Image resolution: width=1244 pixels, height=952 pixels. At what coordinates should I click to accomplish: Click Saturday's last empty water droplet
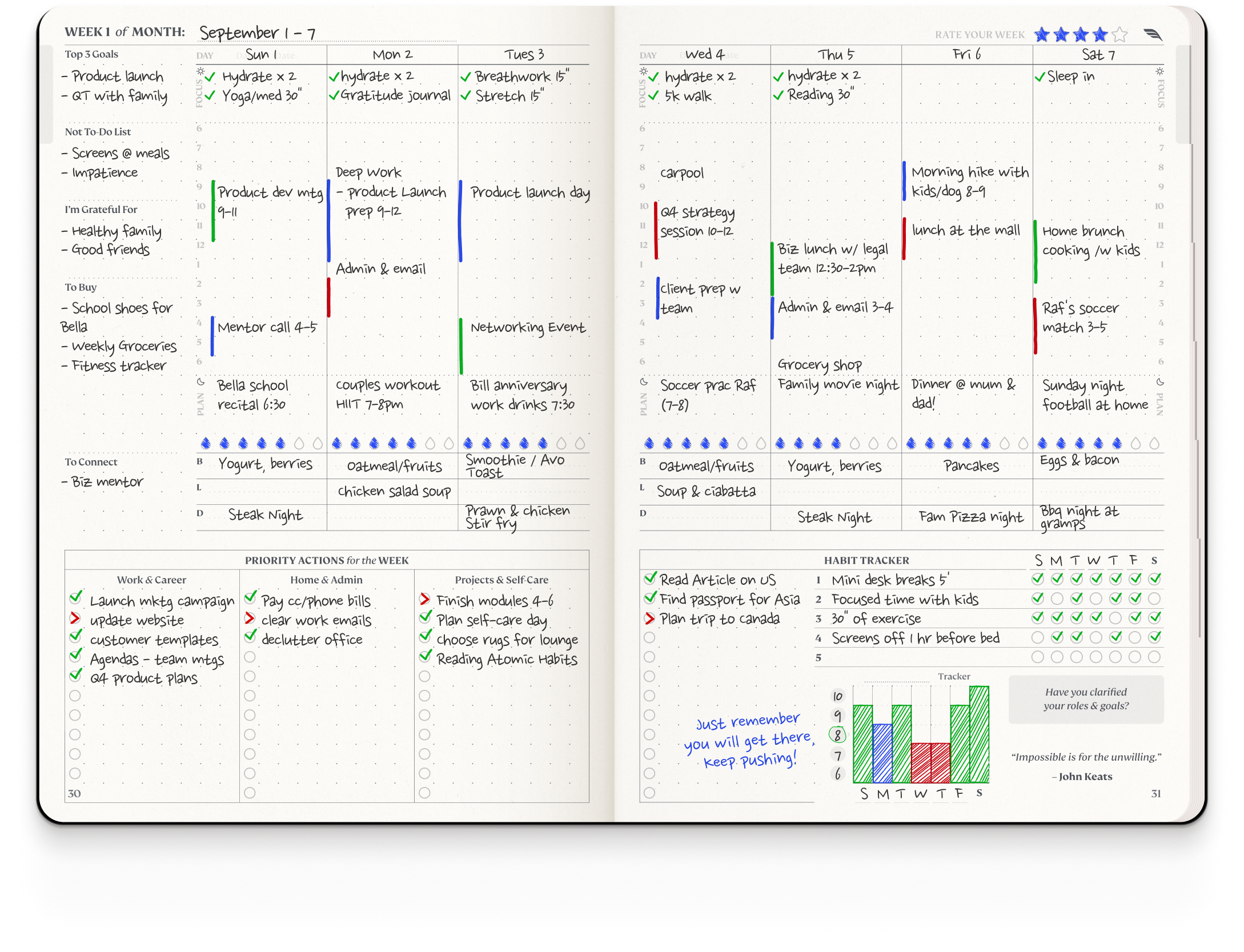point(1154,443)
